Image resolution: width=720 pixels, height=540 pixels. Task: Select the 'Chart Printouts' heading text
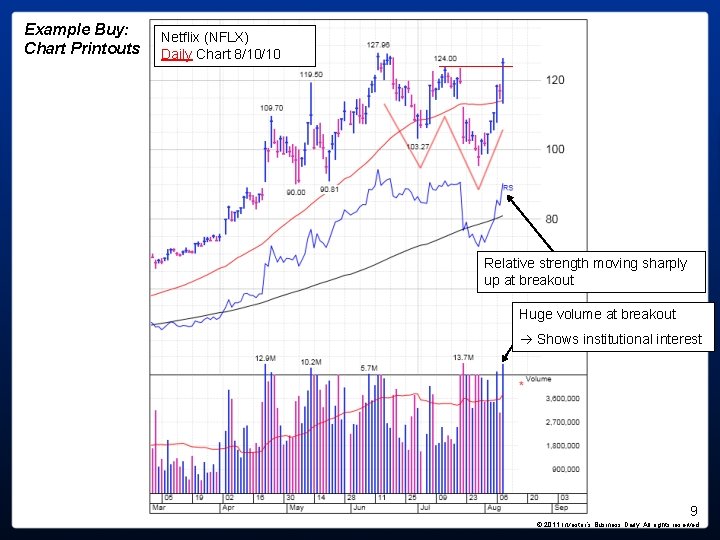(82, 48)
